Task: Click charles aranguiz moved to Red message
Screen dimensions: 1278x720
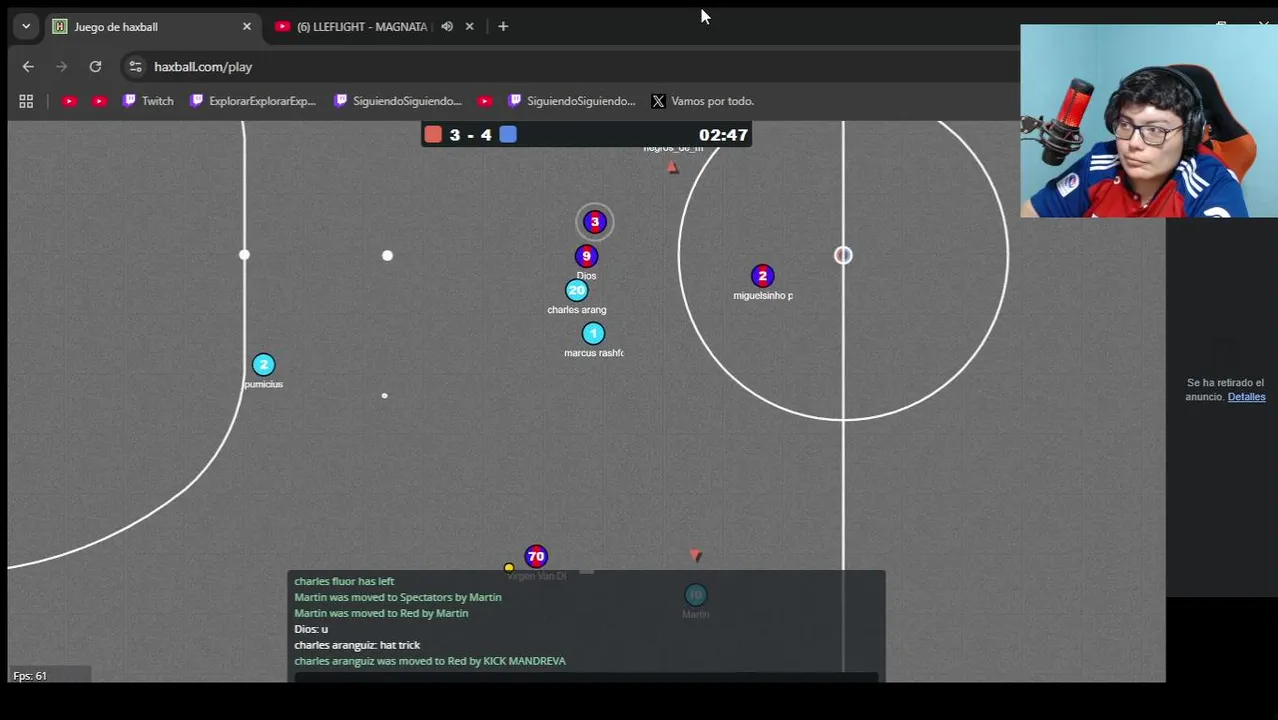Action: (430, 661)
